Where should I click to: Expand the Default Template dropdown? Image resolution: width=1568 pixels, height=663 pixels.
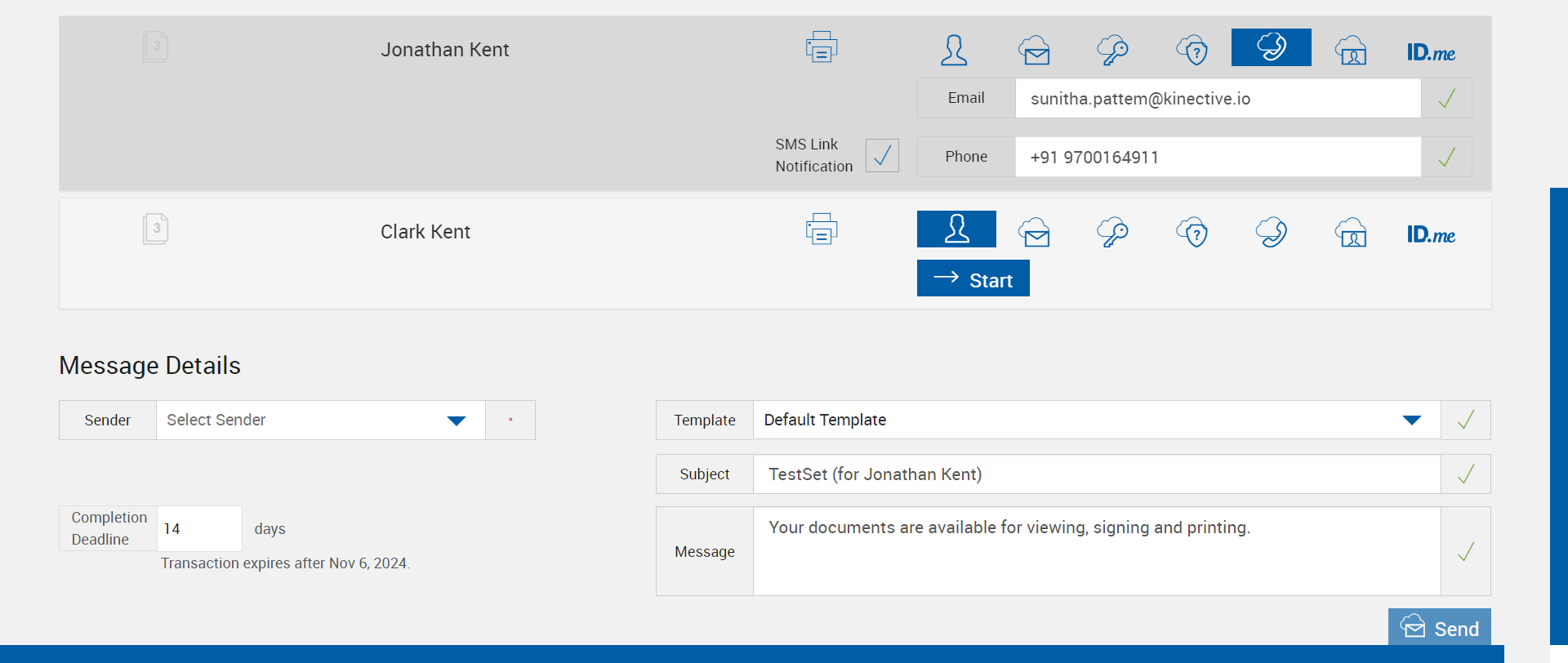tap(1096, 420)
